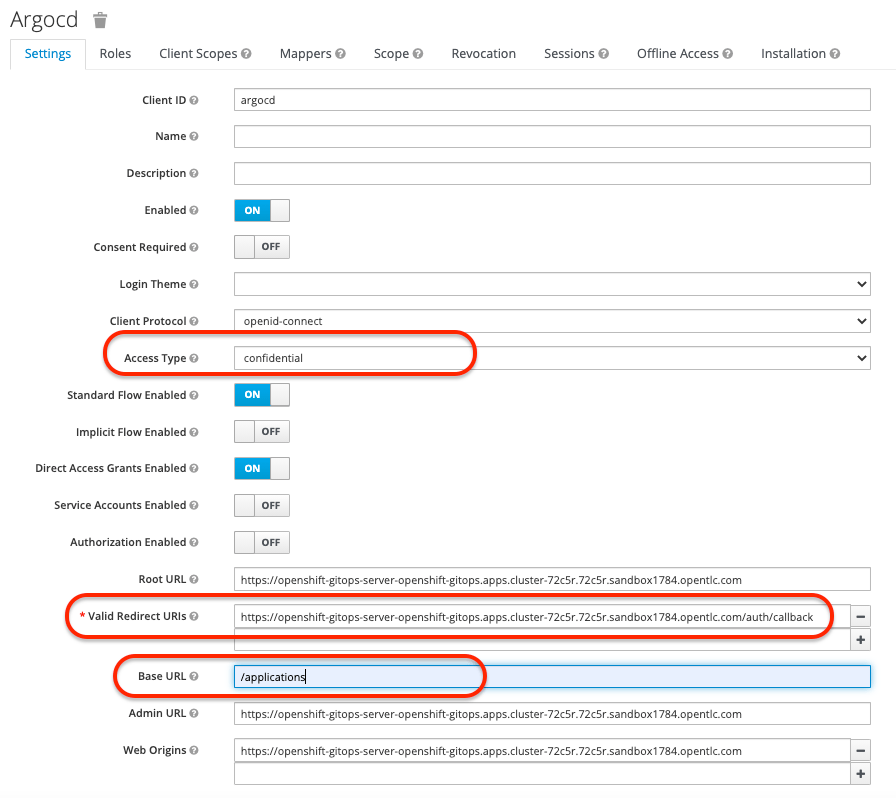Switch to the Roles tab

(115, 54)
